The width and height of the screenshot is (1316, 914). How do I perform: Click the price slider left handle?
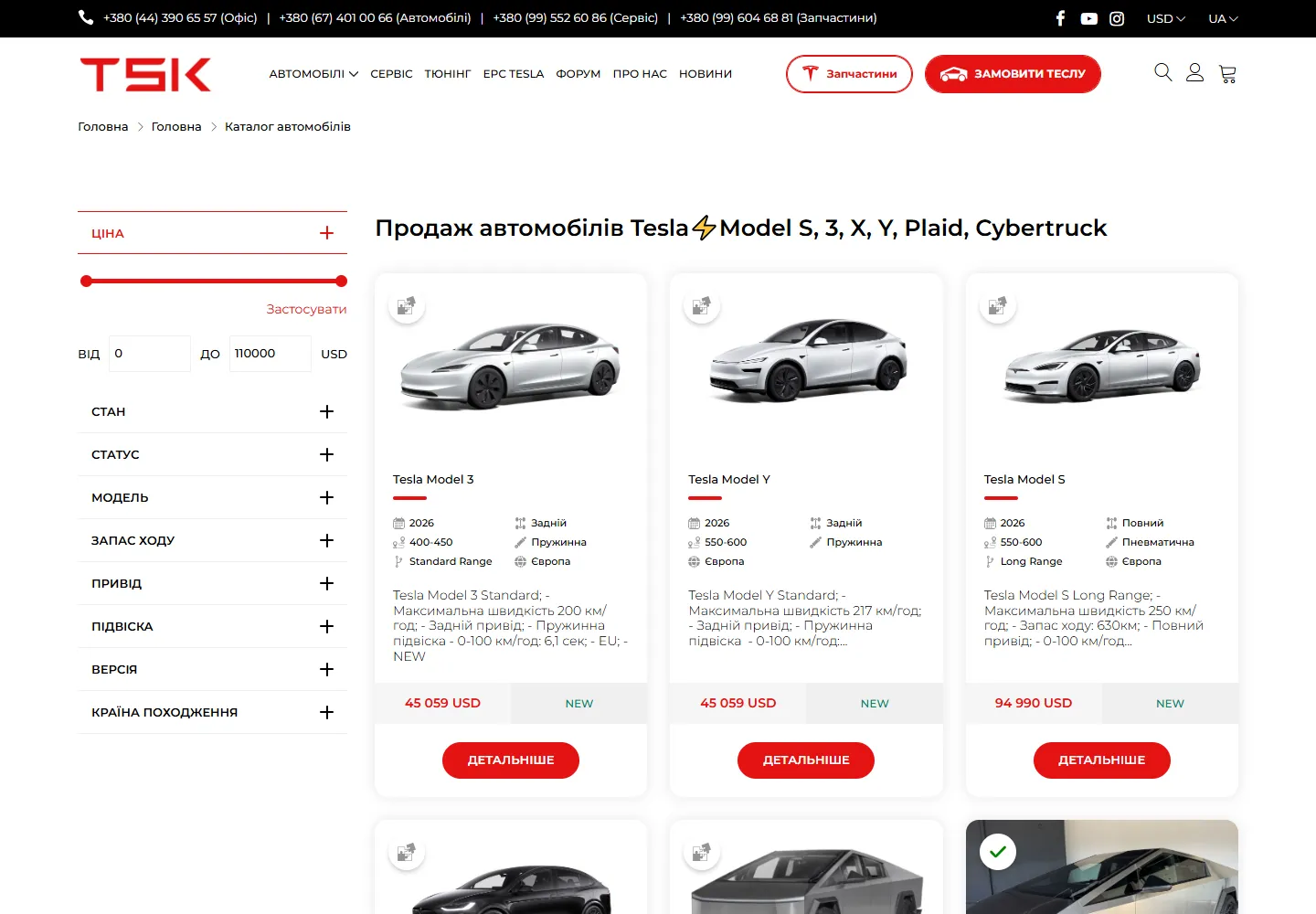[x=86, y=282]
